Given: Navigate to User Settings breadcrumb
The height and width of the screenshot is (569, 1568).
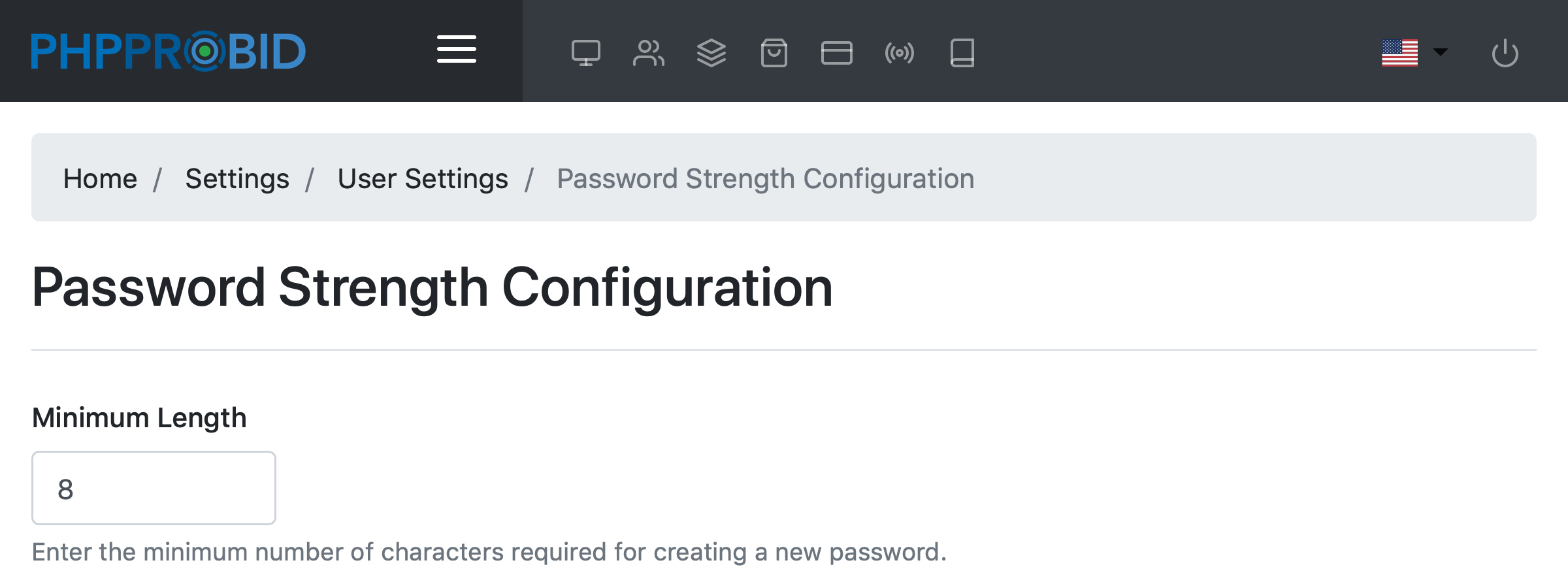Looking at the screenshot, I should (x=423, y=178).
